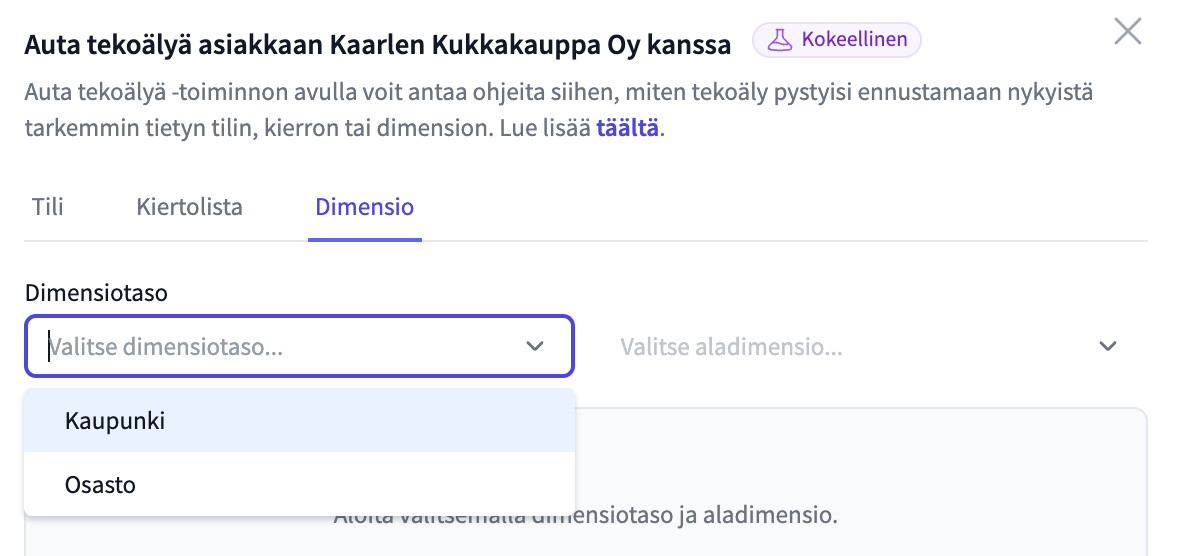Image resolution: width=1178 pixels, height=556 pixels.
Task: Select the Dimensio tab
Action: coord(364,207)
